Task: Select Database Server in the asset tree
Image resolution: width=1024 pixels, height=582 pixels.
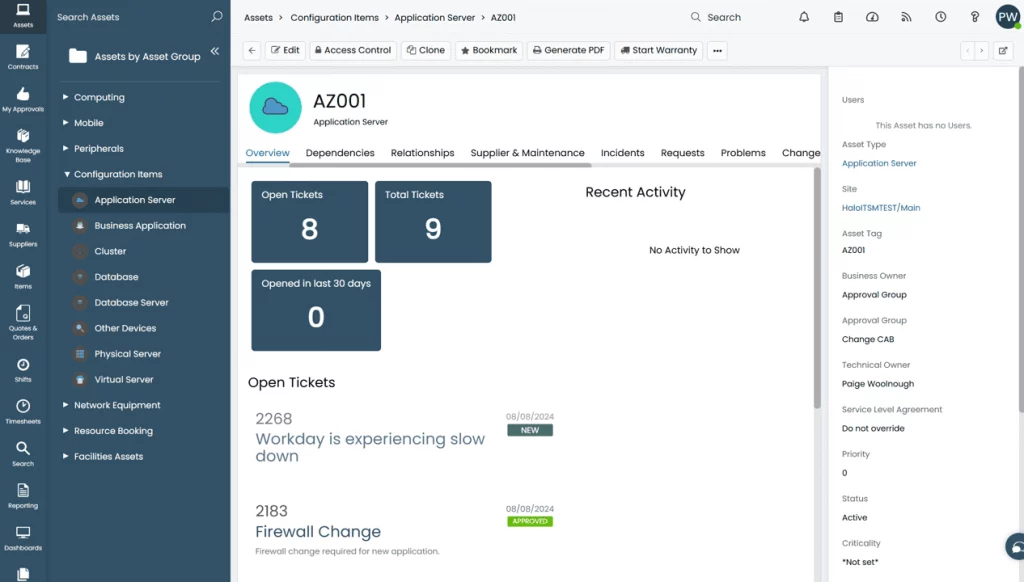Action: click(x=131, y=303)
